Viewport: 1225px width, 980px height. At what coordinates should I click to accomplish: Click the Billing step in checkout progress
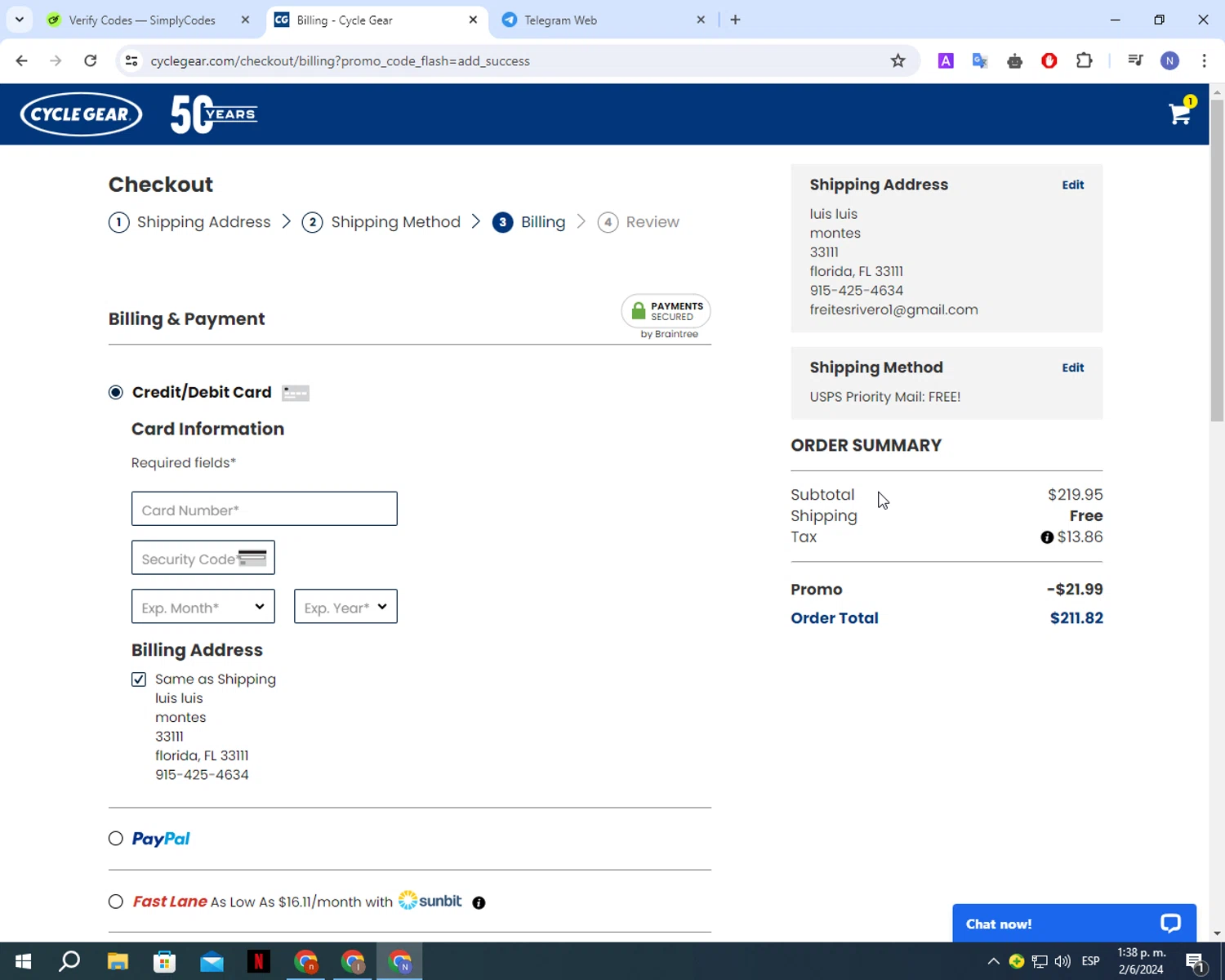pos(529,222)
